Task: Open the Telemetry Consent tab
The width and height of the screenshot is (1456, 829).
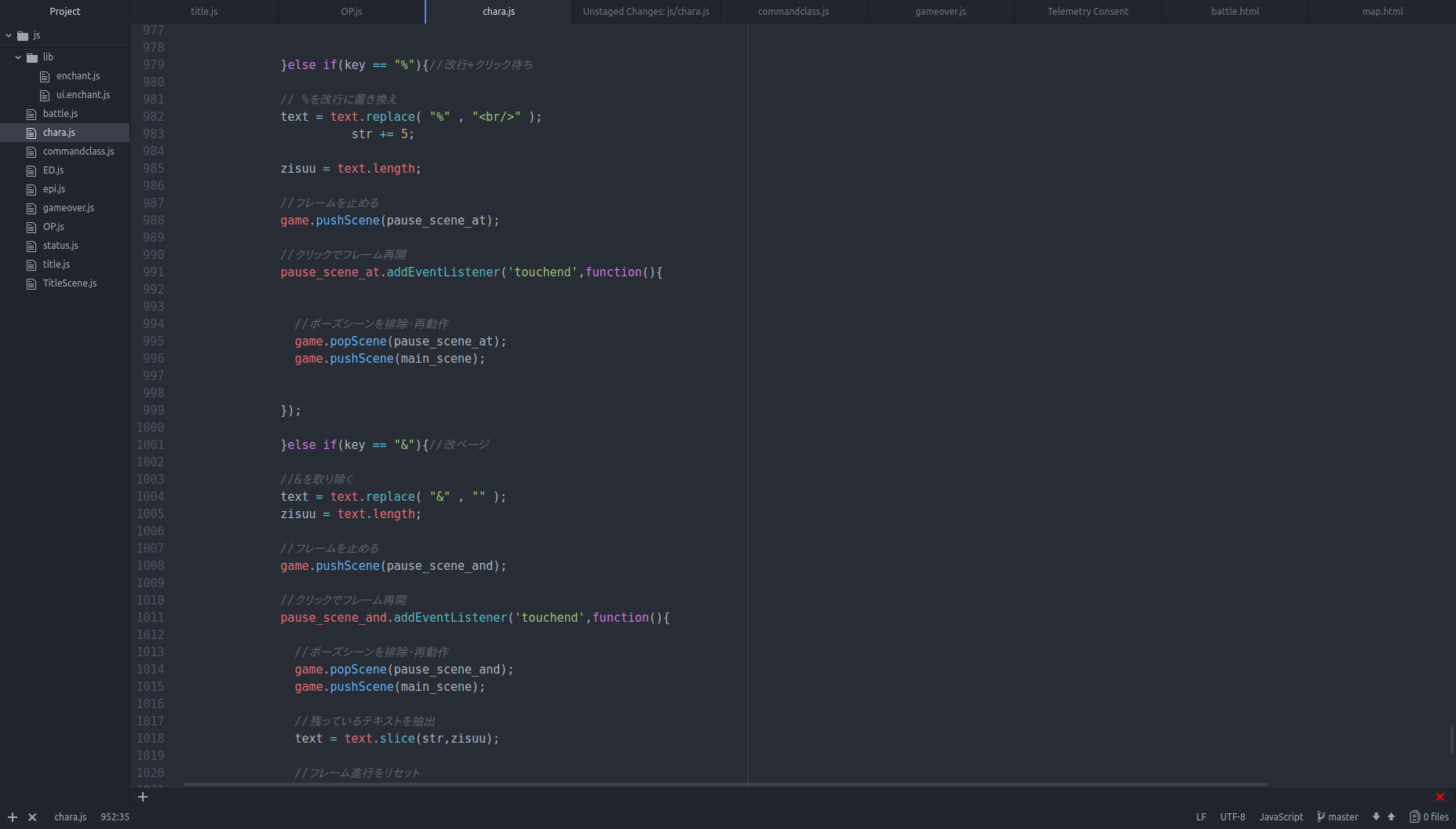Action: [x=1088, y=12]
